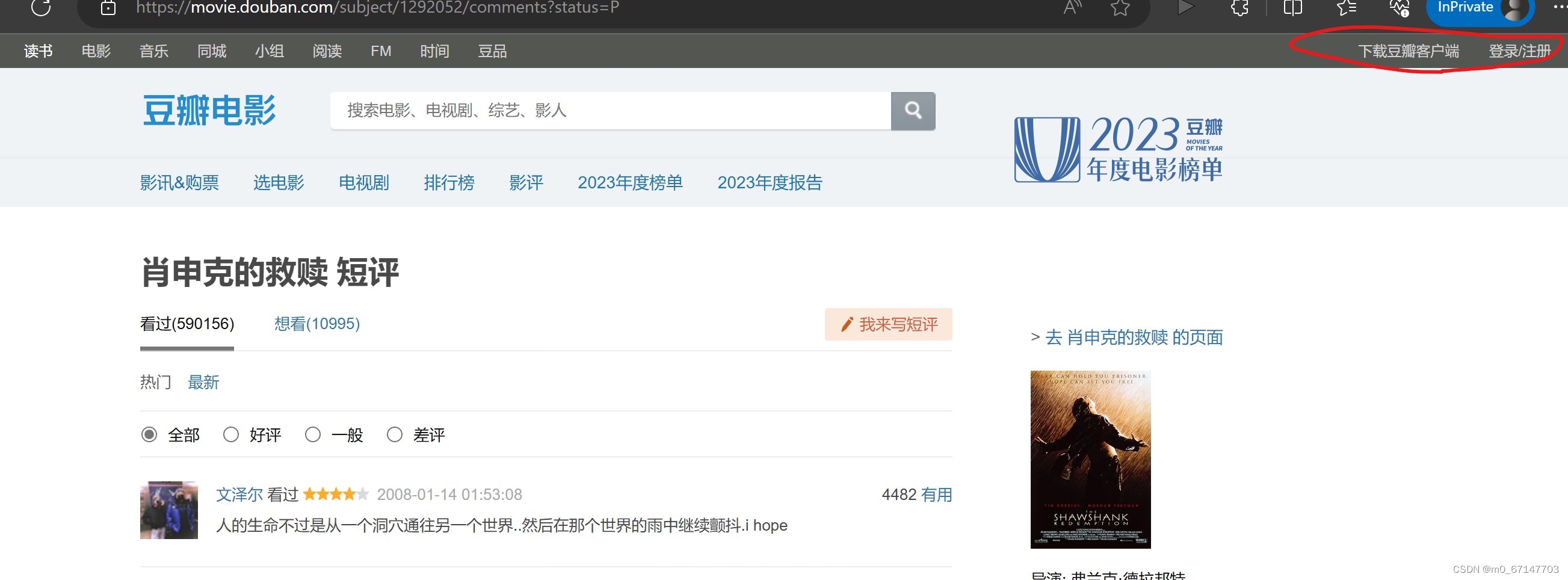Open FM in the top nav

click(x=381, y=51)
